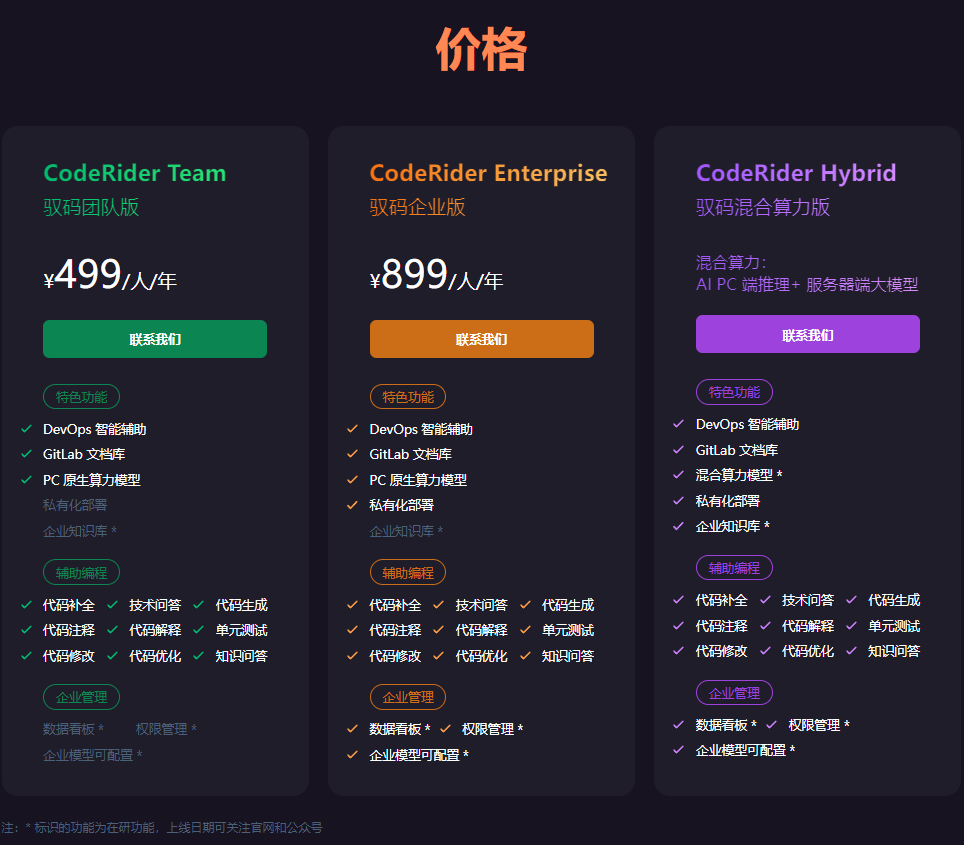Click the ¥499/人/年 price
Screen dimensions: 964x845
click(110, 276)
